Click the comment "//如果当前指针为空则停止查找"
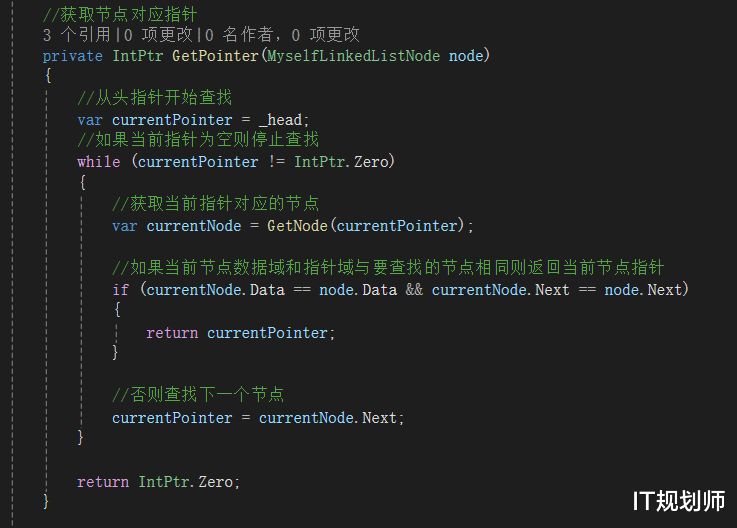Image resolution: width=737 pixels, height=528 pixels. coord(197,141)
